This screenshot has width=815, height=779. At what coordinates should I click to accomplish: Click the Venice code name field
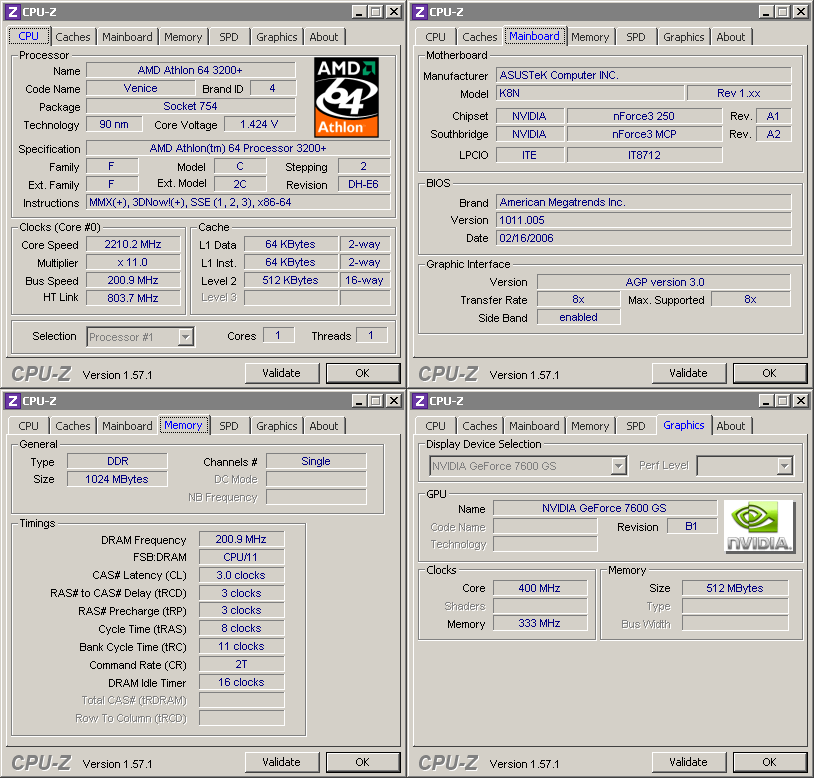tap(140, 88)
